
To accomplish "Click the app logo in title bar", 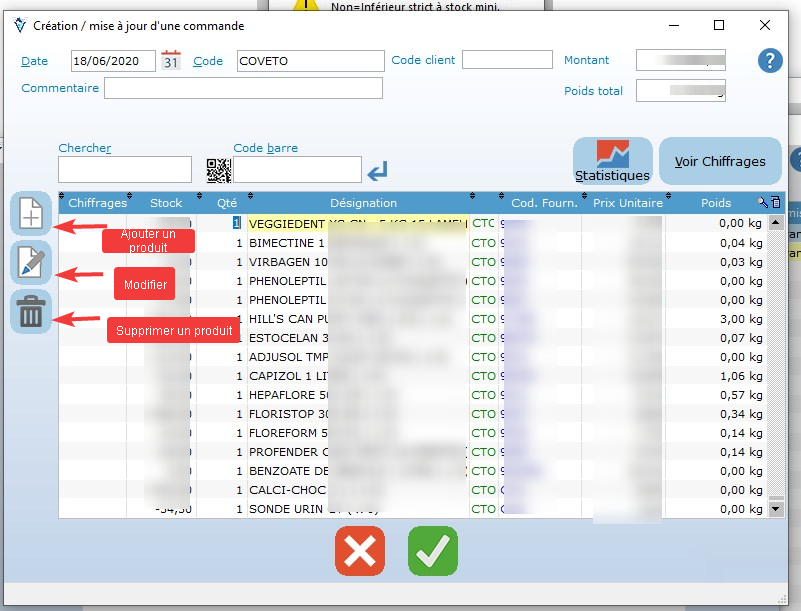I will click(20, 25).
